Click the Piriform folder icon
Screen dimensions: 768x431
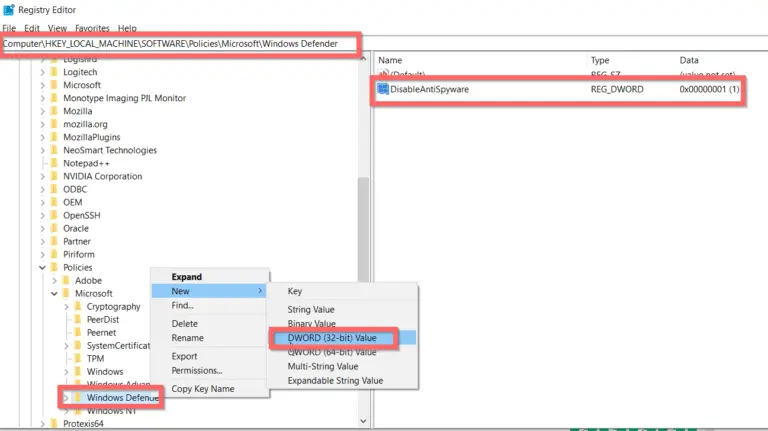point(54,254)
